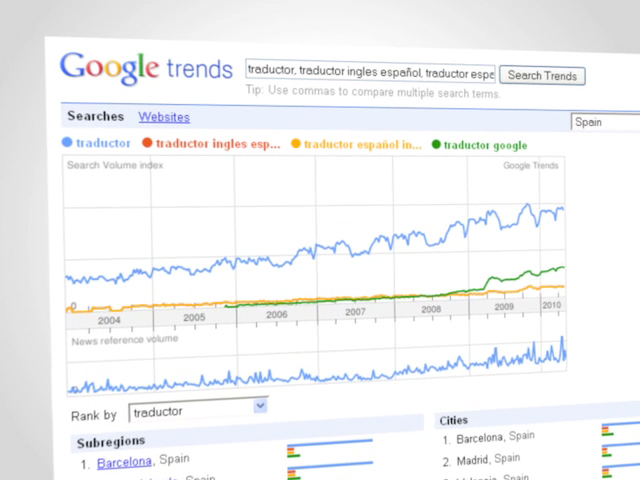
Task: Focus the search terms input field
Action: point(370,71)
